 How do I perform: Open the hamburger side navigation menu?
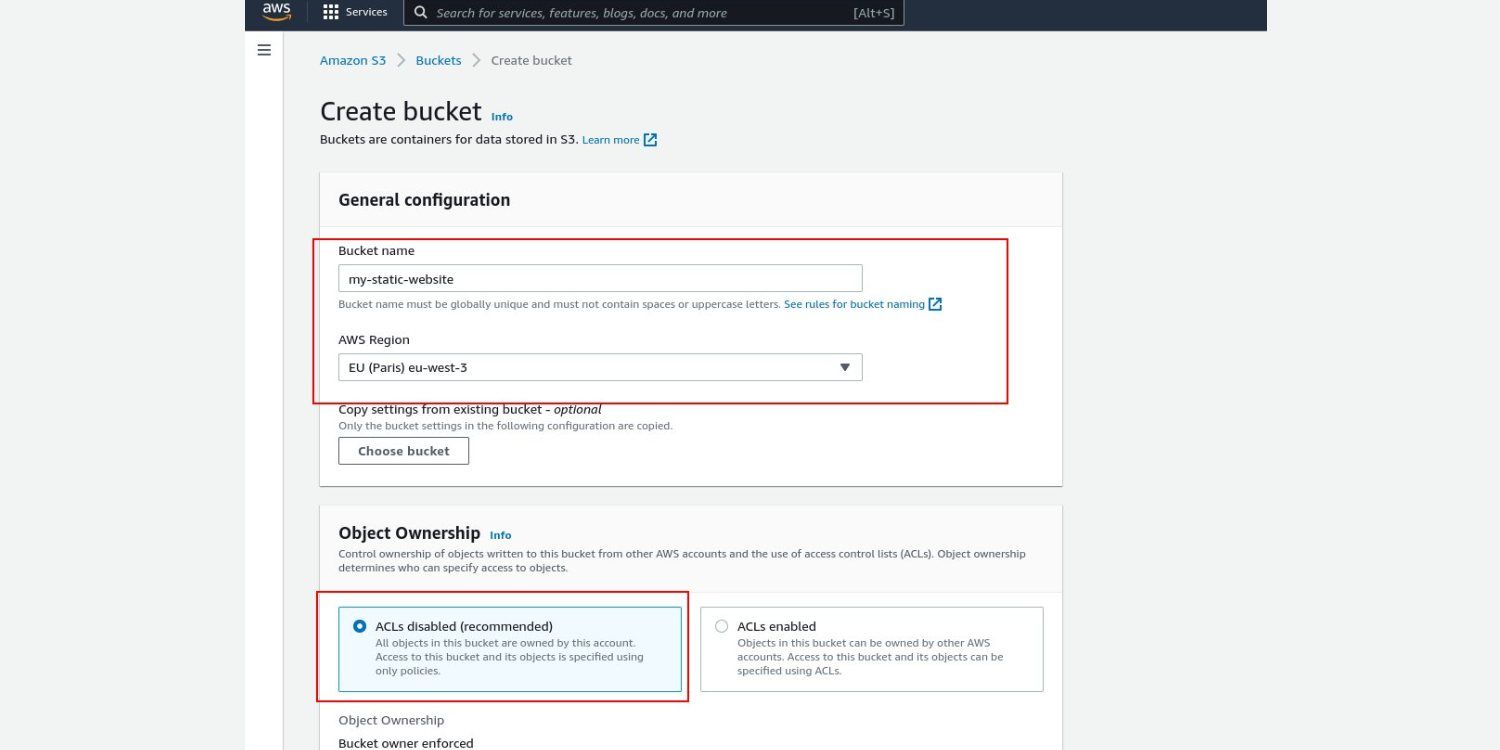coord(264,50)
